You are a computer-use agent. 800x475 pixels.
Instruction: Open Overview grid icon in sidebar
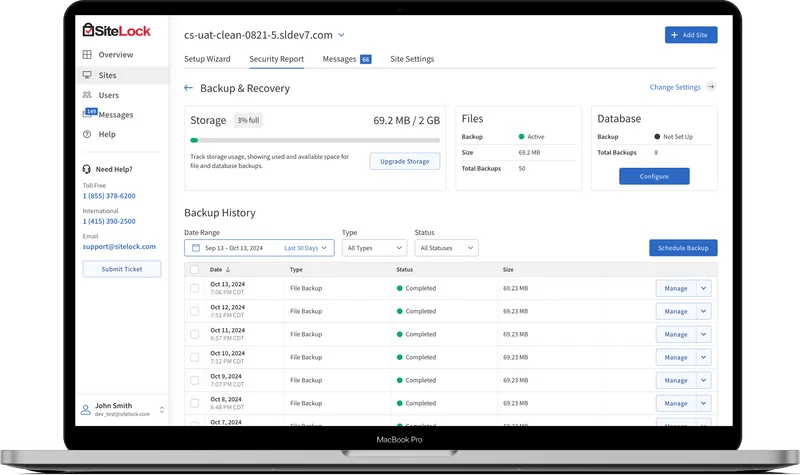[x=87, y=55]
